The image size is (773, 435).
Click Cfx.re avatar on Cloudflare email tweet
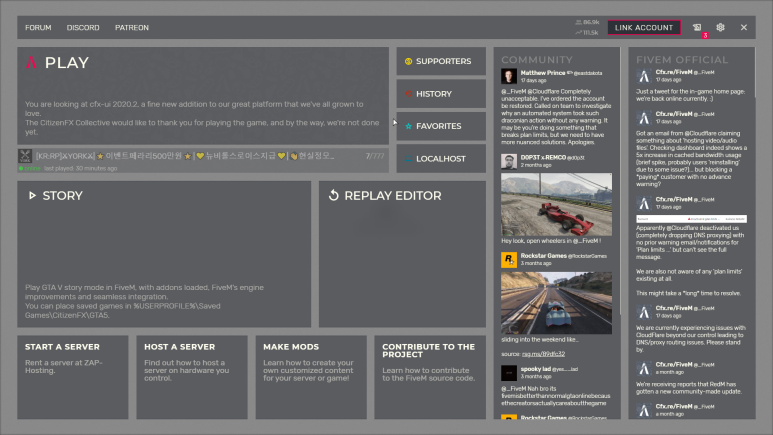[x=644, y=118]
